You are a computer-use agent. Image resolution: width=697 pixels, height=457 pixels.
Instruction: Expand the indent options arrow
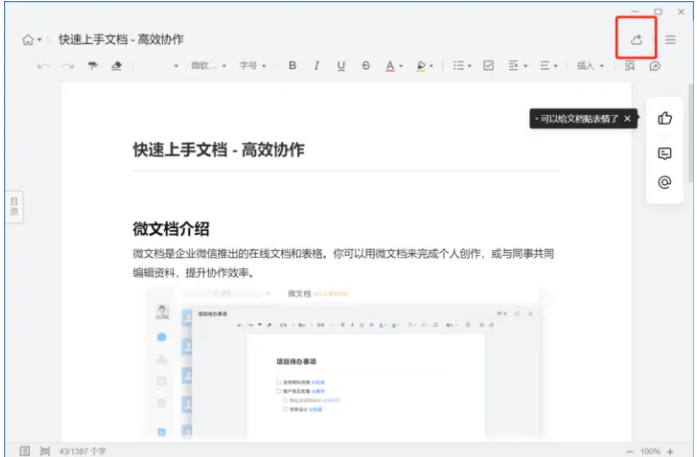click(x=526, y=66)
